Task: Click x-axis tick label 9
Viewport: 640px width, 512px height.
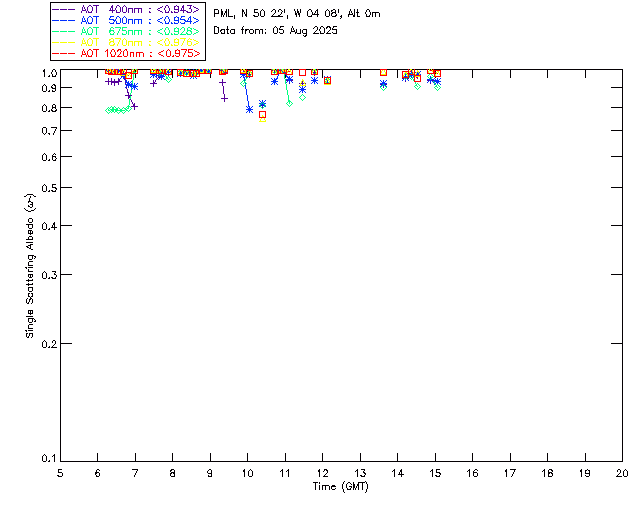Action: 210,473
